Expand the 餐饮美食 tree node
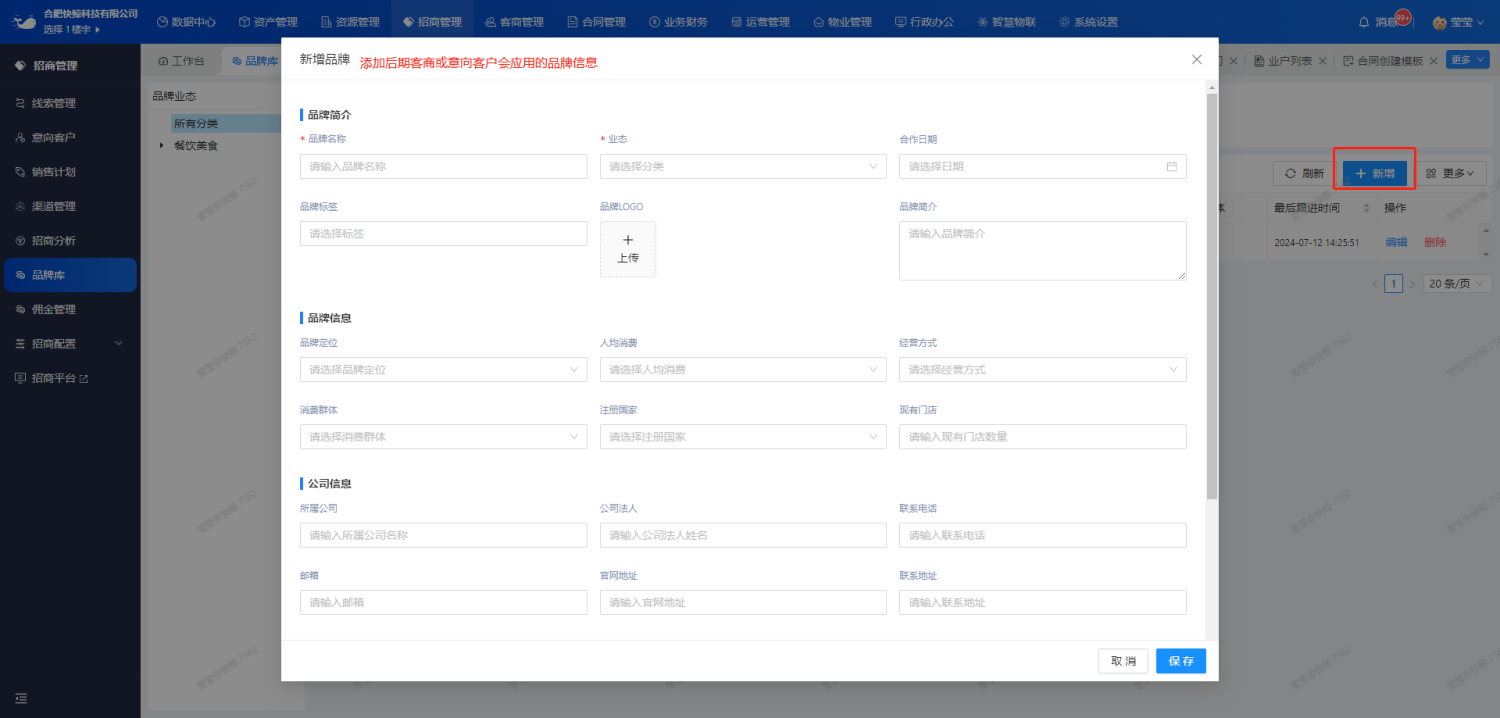Image resolution: width=1500 pixels, height=718 pixels. click(x=162, y=146)
